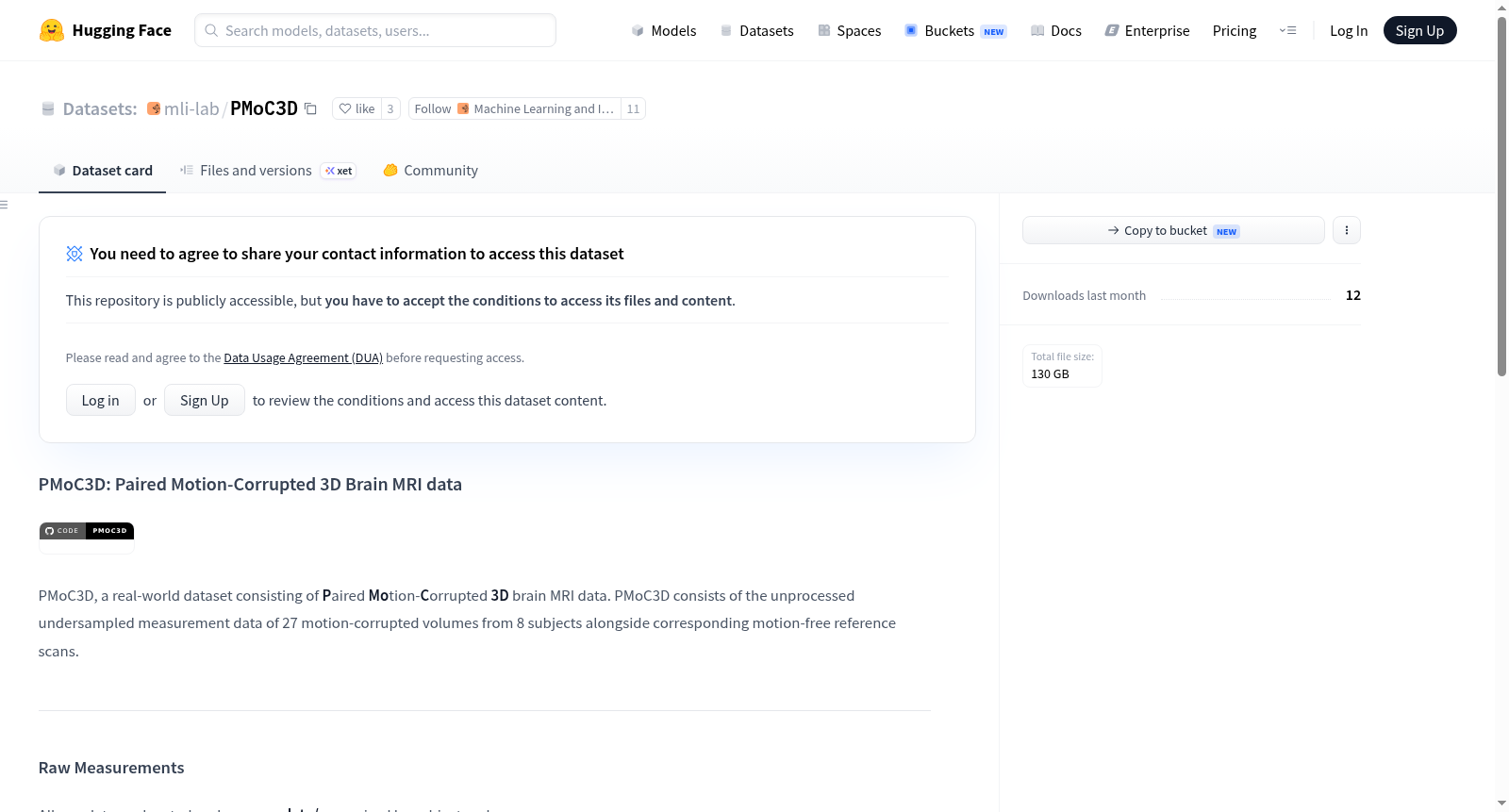Click the Downloads last month value 12
The width and height of the screenshot is (1509, 812).
point(1353,295)
